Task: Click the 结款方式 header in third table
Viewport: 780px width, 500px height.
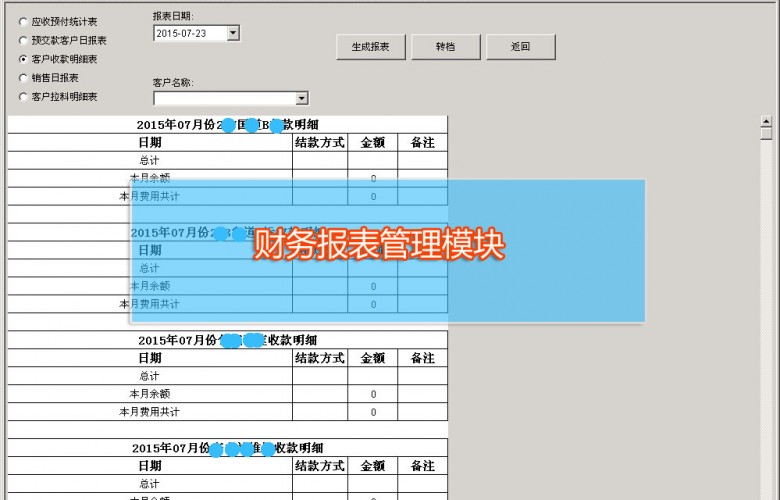Action: tap(320, 358)
